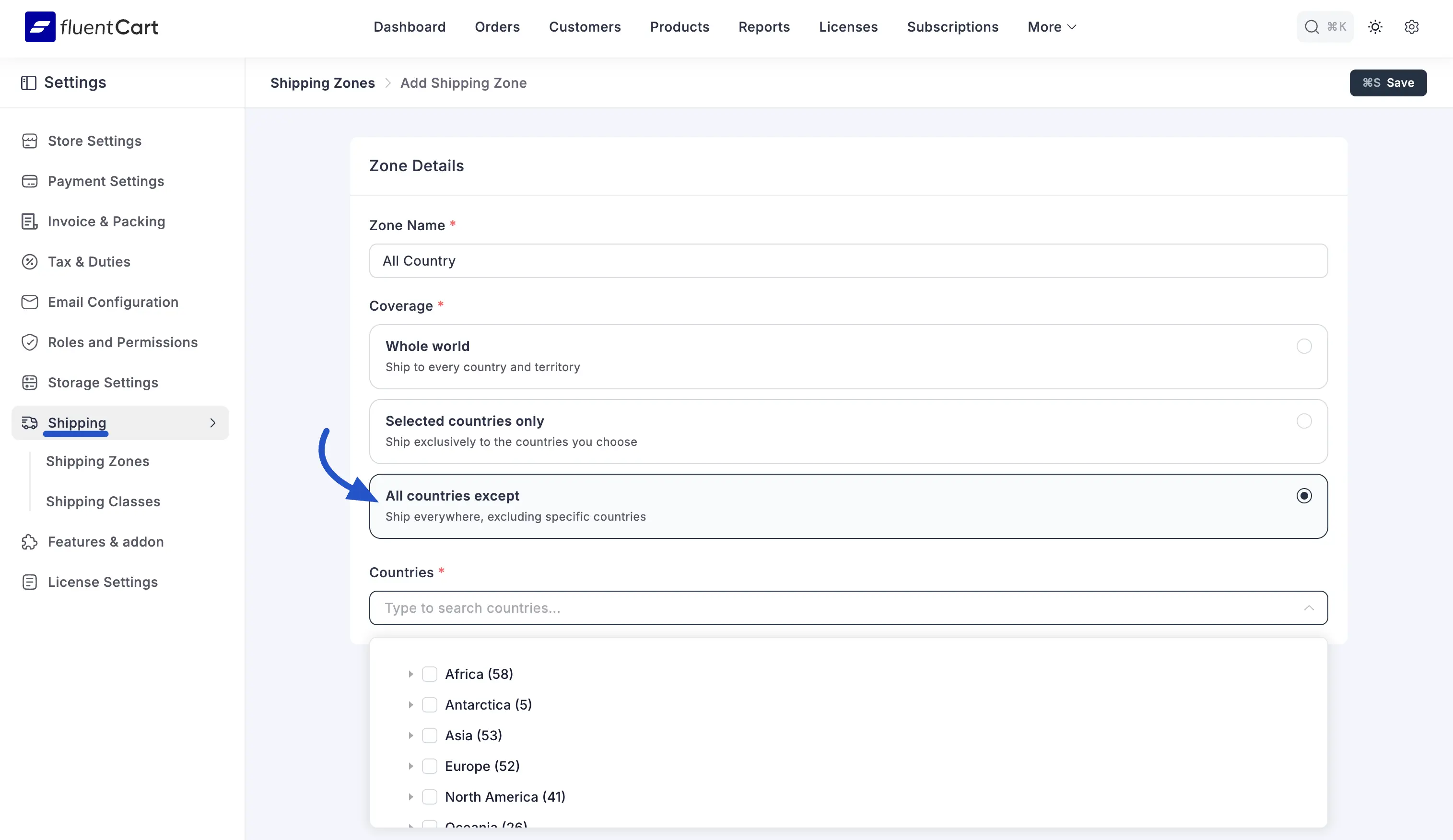Viewport: 1453px width, 840px height.
Task: Click the Shipping truck icon
Action: (x=29, y=422)
